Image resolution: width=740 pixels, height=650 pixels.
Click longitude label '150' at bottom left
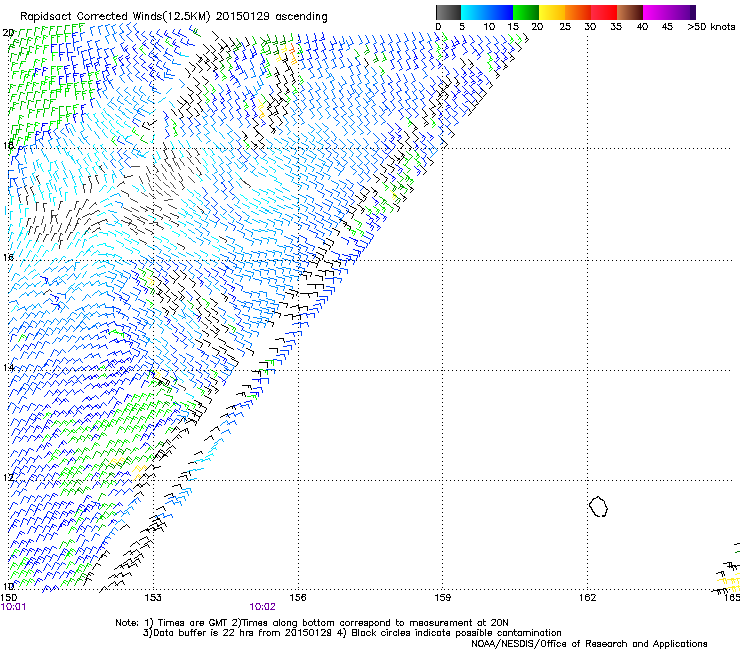(9, 598)
